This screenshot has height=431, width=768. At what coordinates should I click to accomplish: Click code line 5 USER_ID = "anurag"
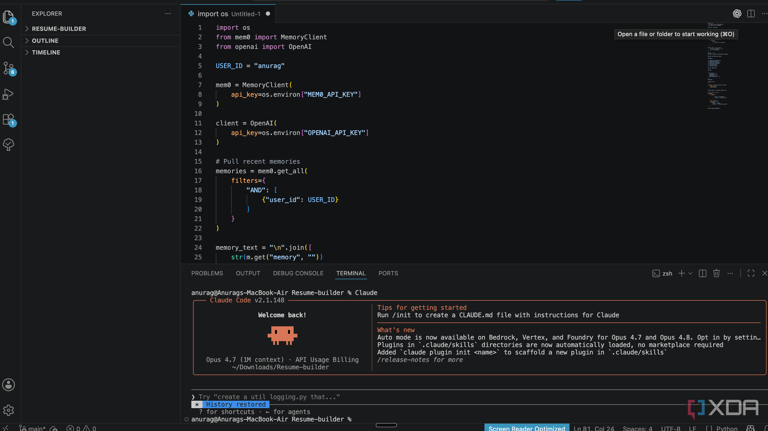(250, 66)
